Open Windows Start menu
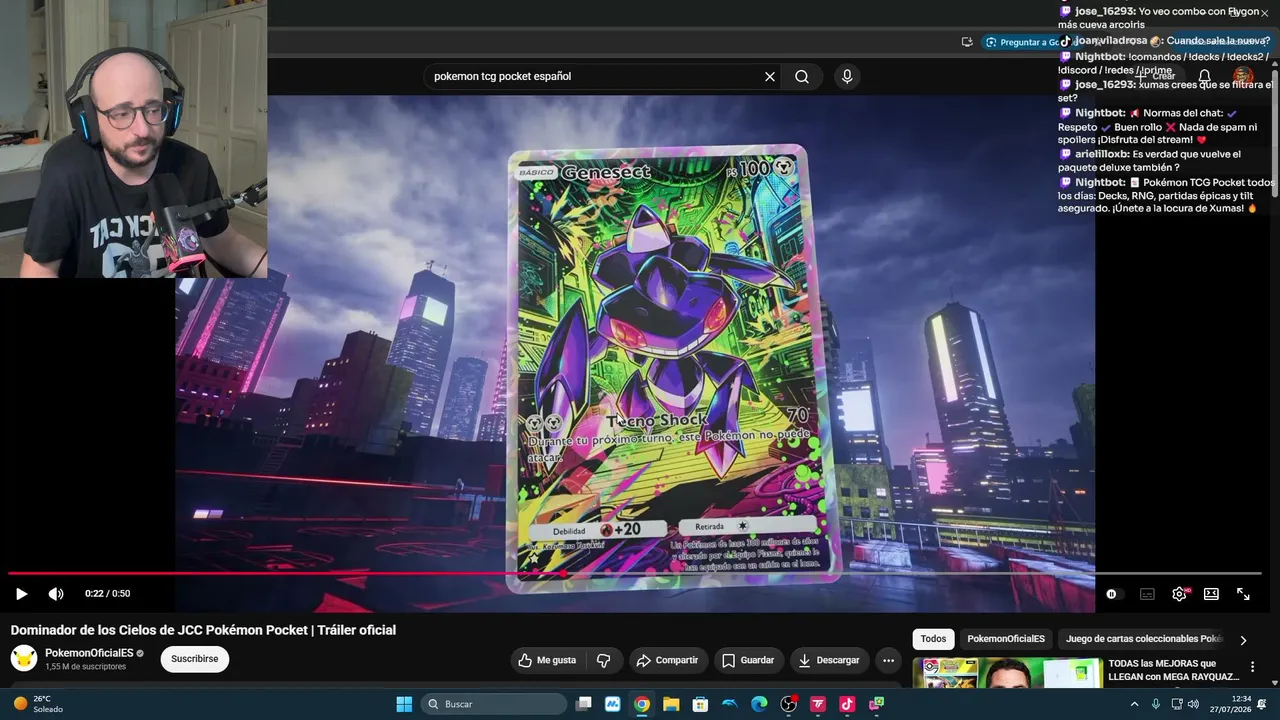The height and width of the screenshot is (720, 1280). pyautogui.click(x=404, y=704)
